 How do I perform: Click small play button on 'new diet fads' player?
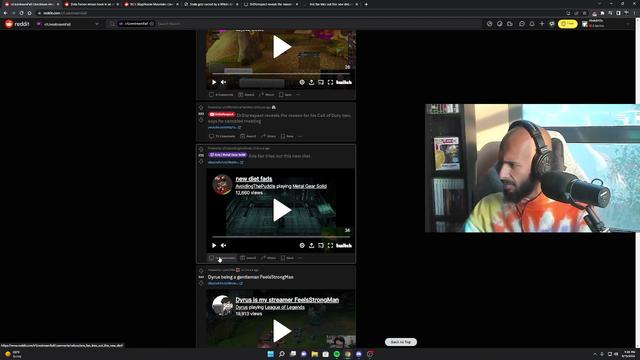coord(214,245)
